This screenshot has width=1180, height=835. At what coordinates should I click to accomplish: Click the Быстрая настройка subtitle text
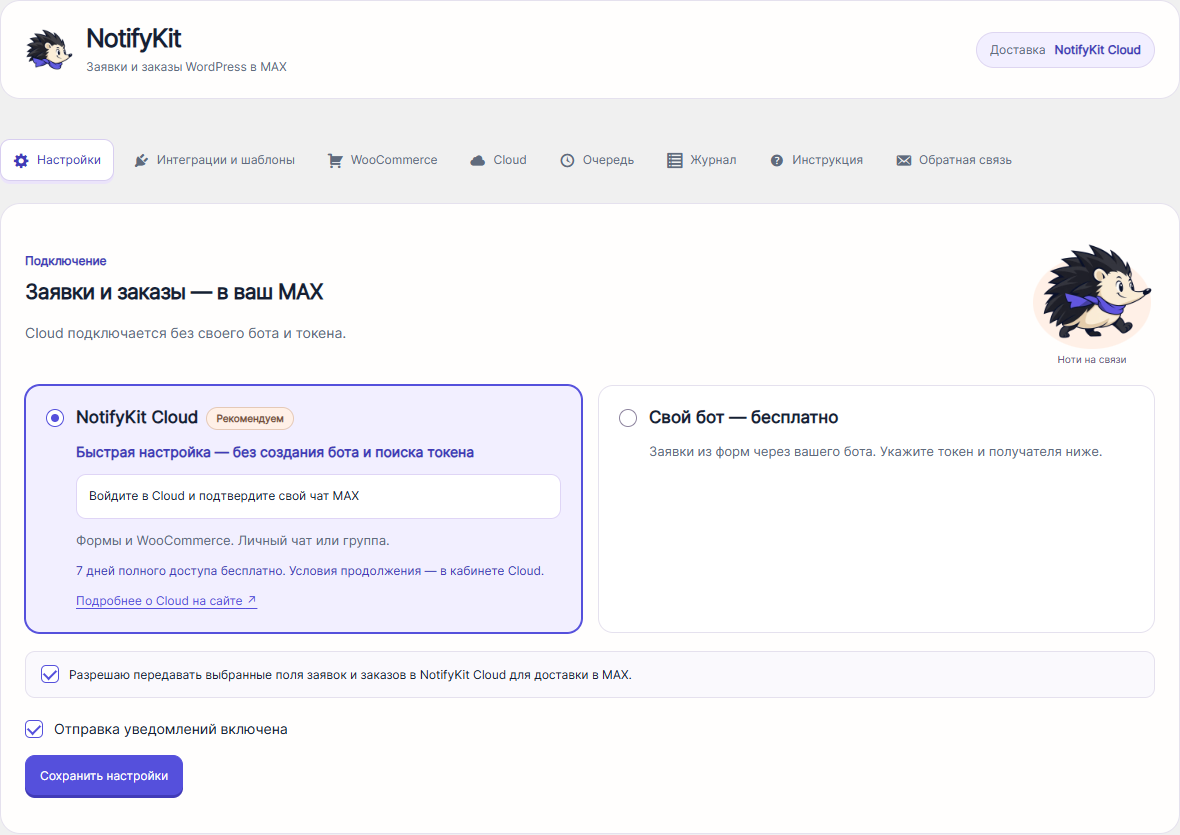point(275,452)
